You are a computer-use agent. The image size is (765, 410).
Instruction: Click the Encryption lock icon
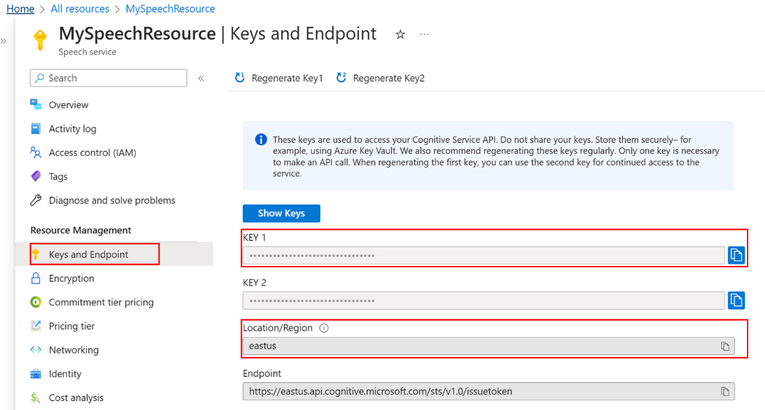[x=36, y=278]
